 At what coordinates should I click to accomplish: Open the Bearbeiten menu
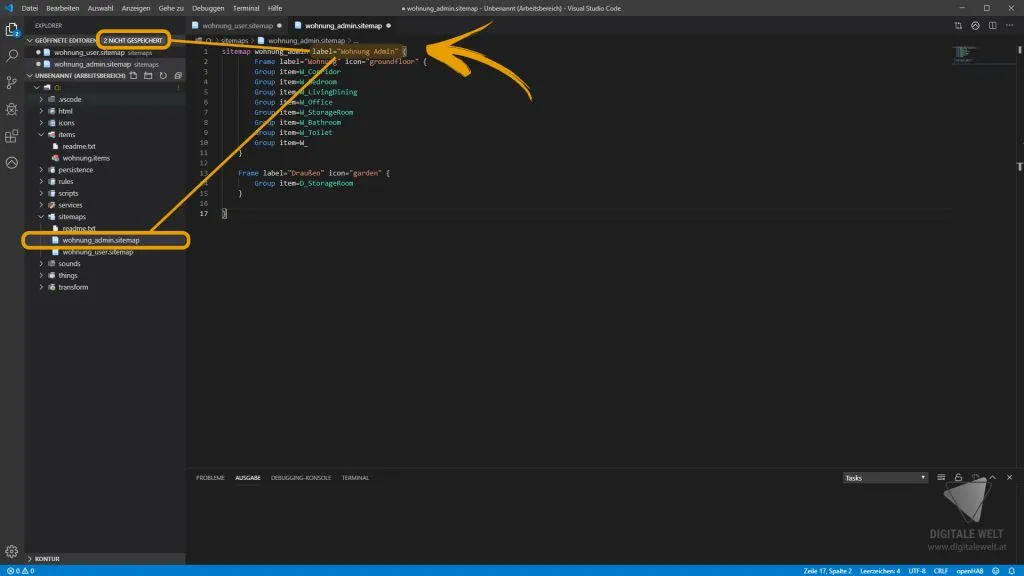[63, 8]
